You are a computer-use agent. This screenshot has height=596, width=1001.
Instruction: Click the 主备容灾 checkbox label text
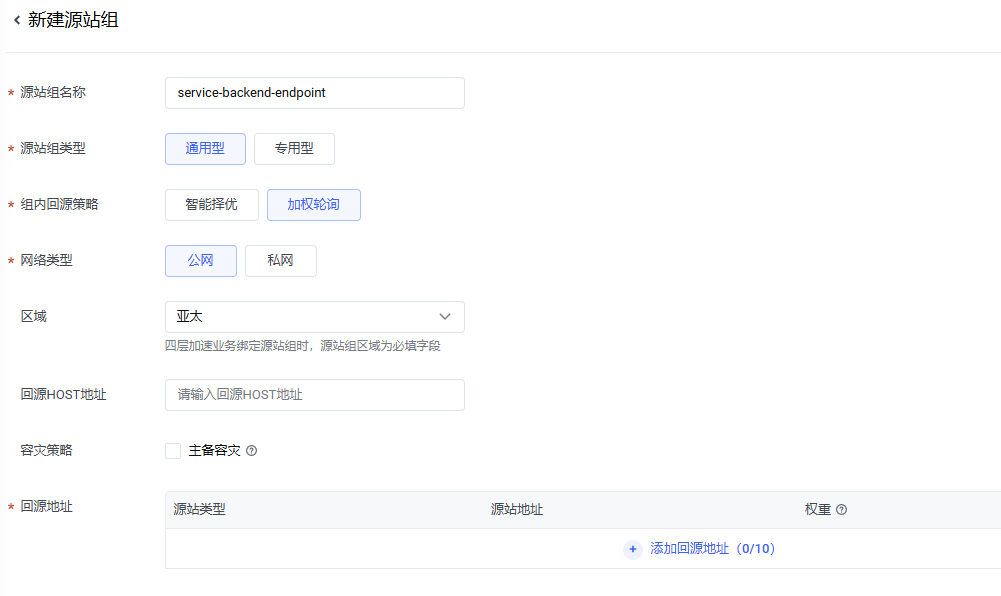tap(214, 451)
